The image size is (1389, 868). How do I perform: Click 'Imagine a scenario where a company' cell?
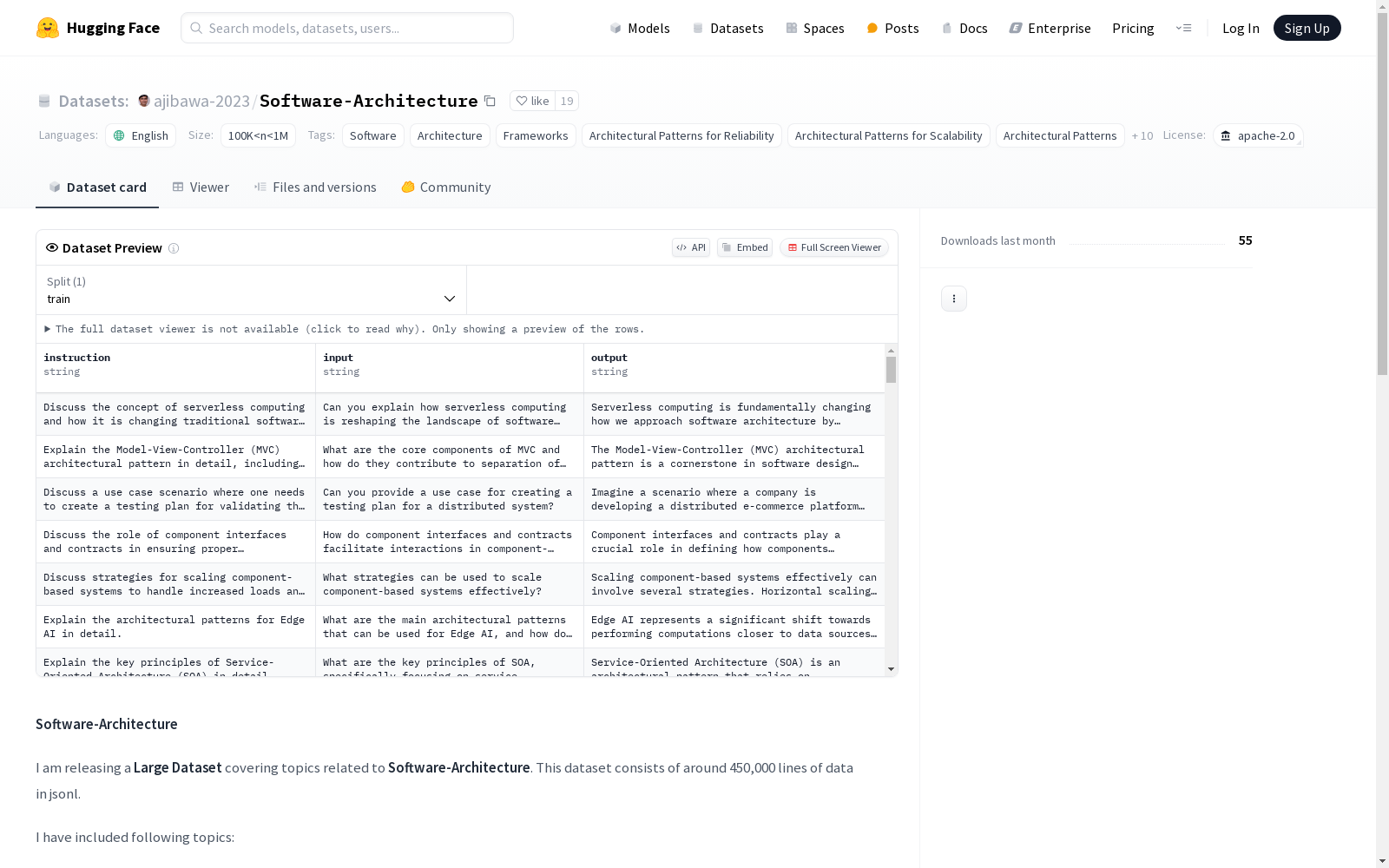(734, 499)
